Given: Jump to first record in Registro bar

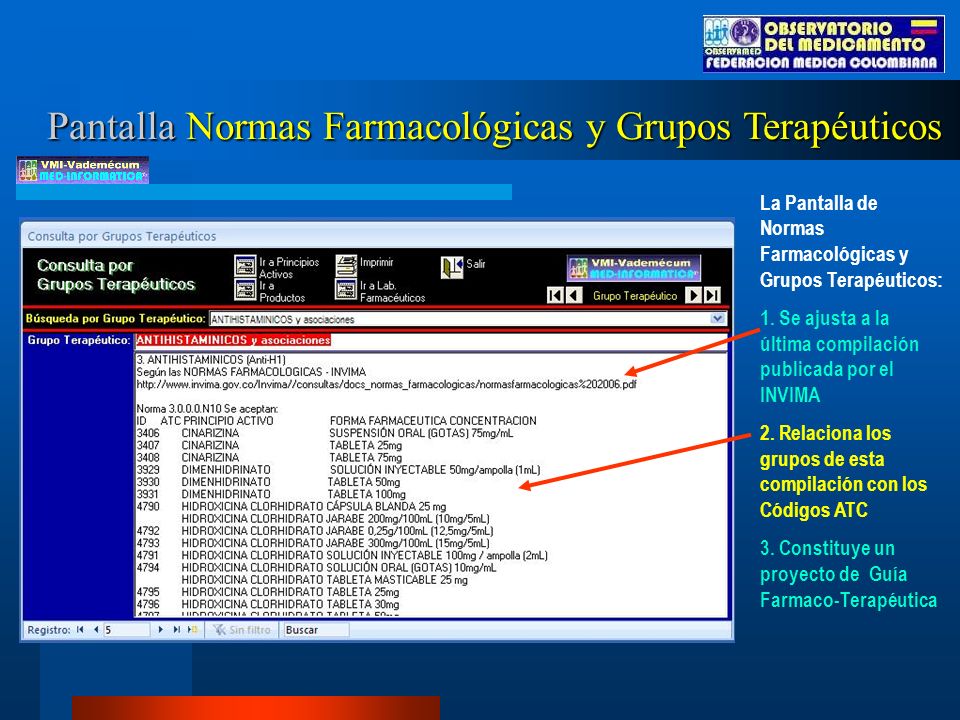Looking at the screenshot, I should coord(80,629).
